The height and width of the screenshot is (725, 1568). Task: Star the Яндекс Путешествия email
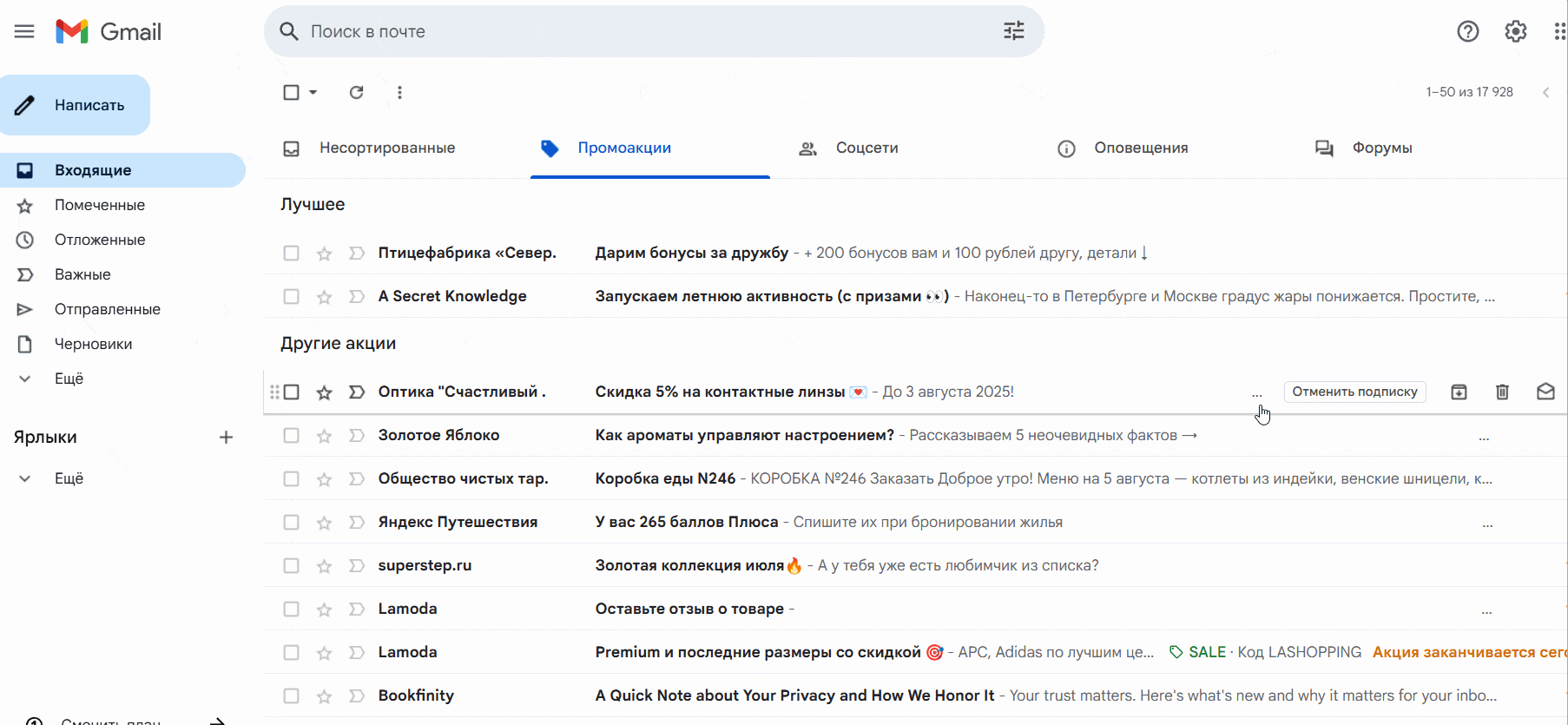click(324, 523)
